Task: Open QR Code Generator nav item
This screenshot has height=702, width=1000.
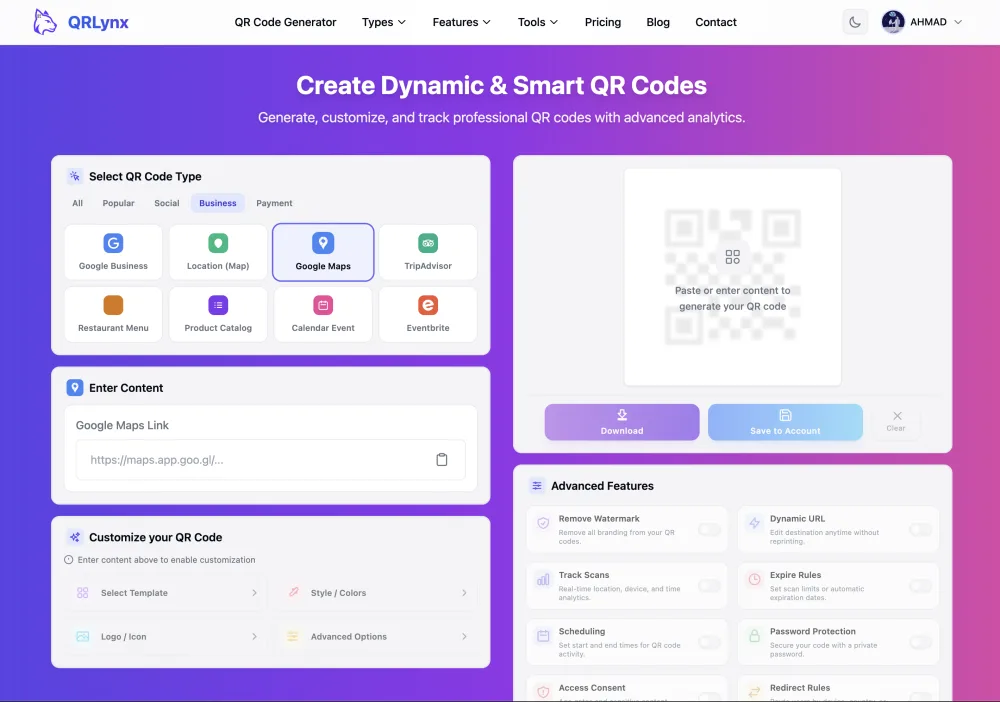Action: [x=285, y=22]
